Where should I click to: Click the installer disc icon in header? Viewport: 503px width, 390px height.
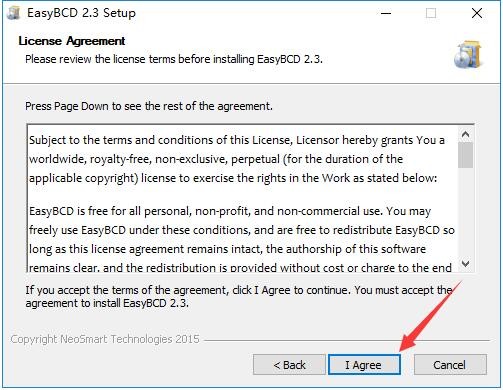[468, 55]
